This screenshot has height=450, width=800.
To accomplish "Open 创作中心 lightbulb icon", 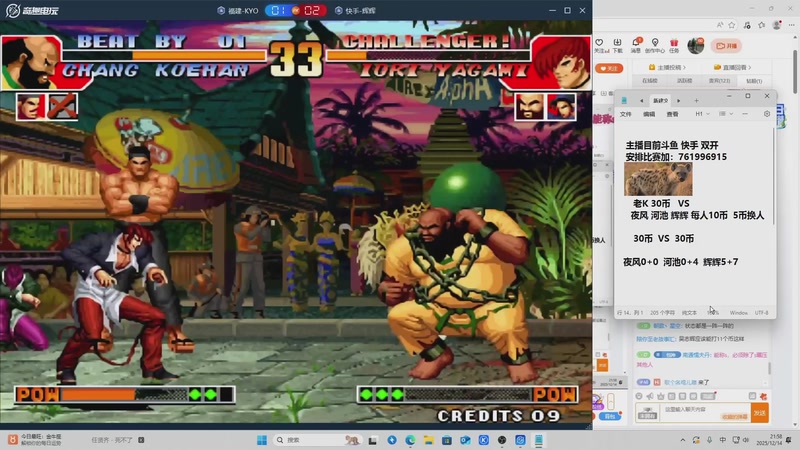I will coord(655,45).
